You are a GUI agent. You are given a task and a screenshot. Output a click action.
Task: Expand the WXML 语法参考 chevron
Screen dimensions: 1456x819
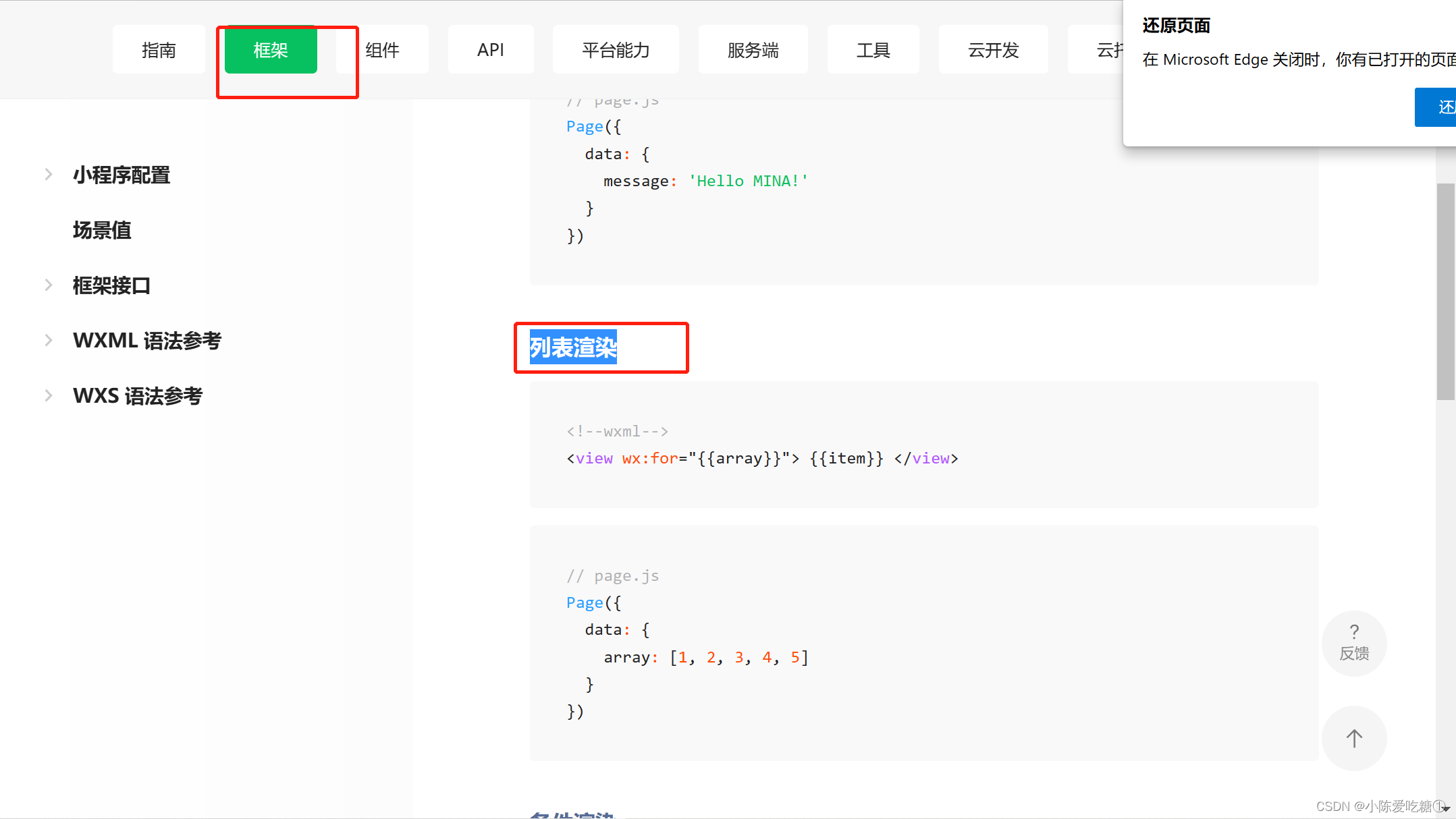(49, 340)
